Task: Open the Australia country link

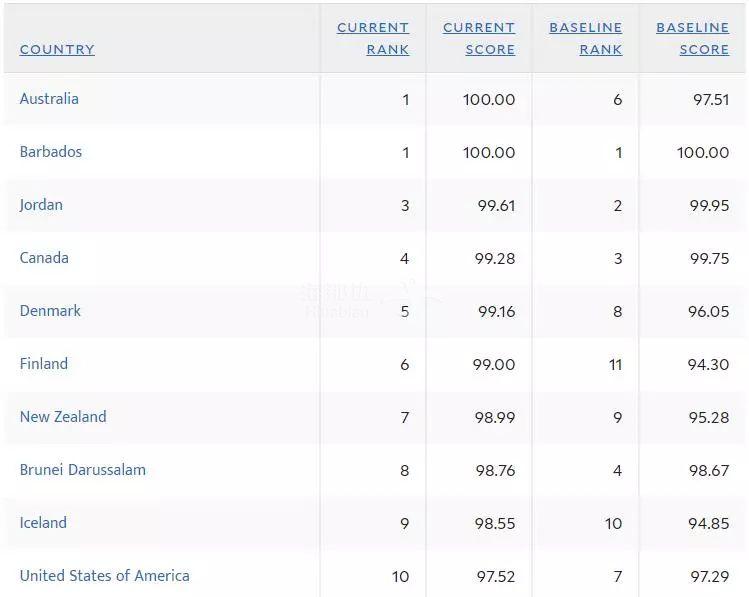Action: (49, 99)
